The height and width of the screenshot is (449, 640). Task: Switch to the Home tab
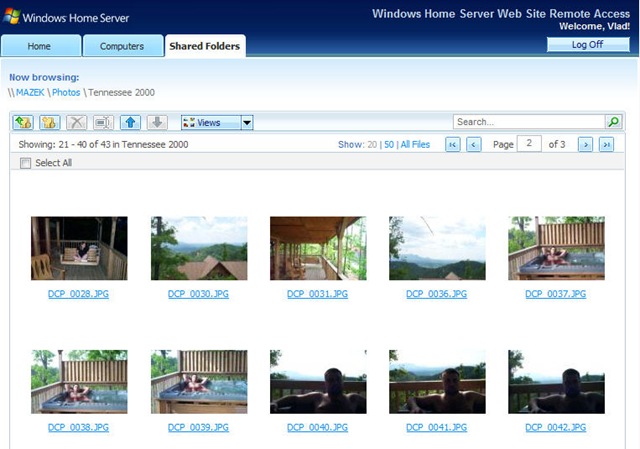click(x=40, y=46)
